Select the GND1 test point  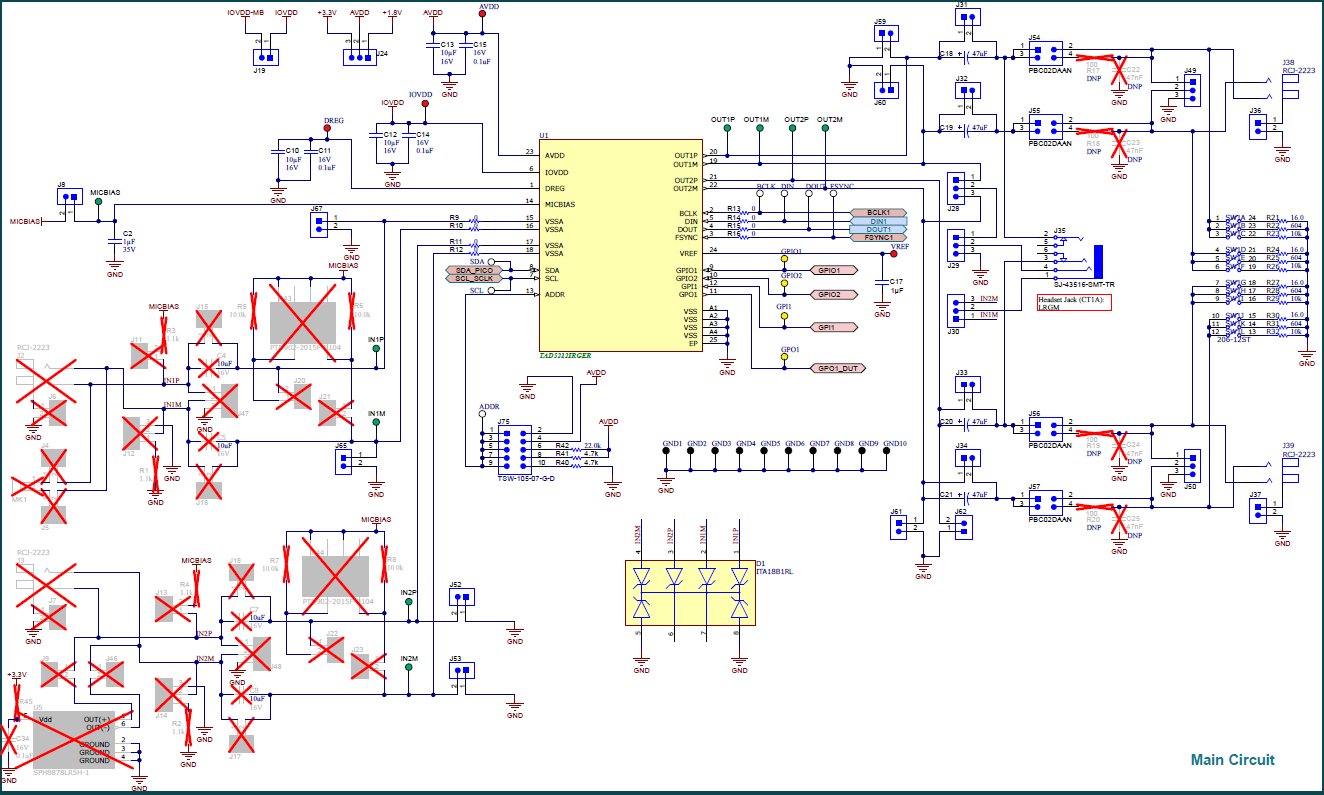[x=666, y=453]
